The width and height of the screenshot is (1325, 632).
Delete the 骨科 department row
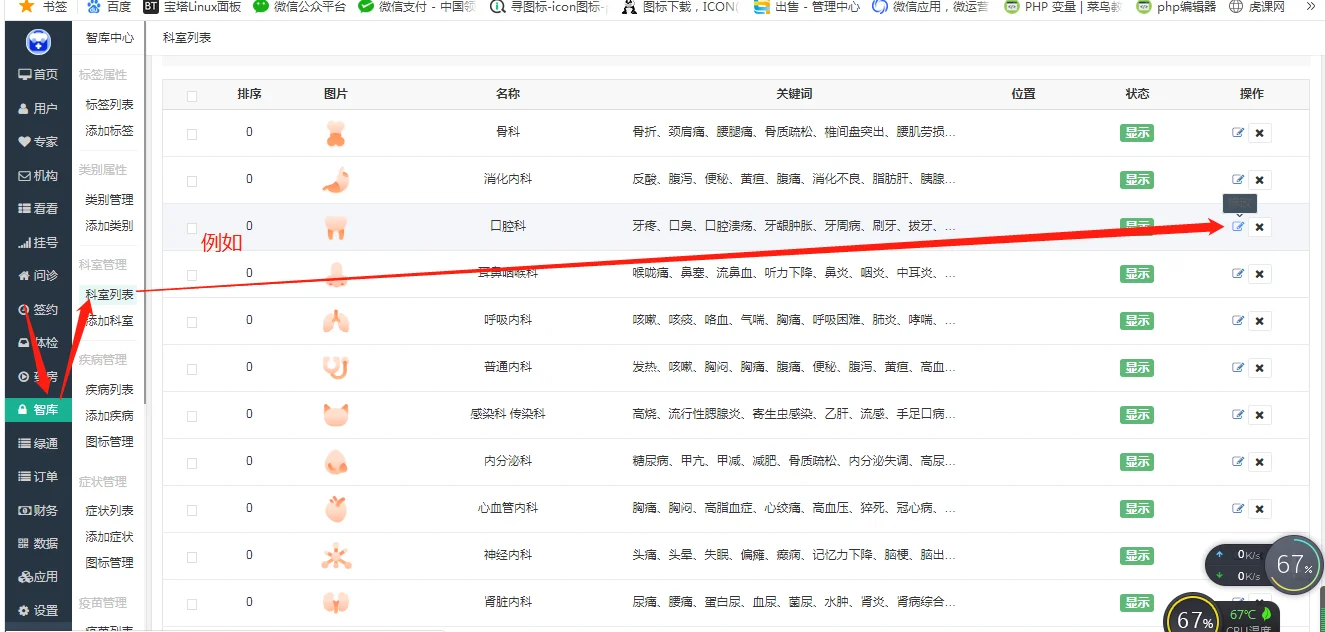(1259, 133)
